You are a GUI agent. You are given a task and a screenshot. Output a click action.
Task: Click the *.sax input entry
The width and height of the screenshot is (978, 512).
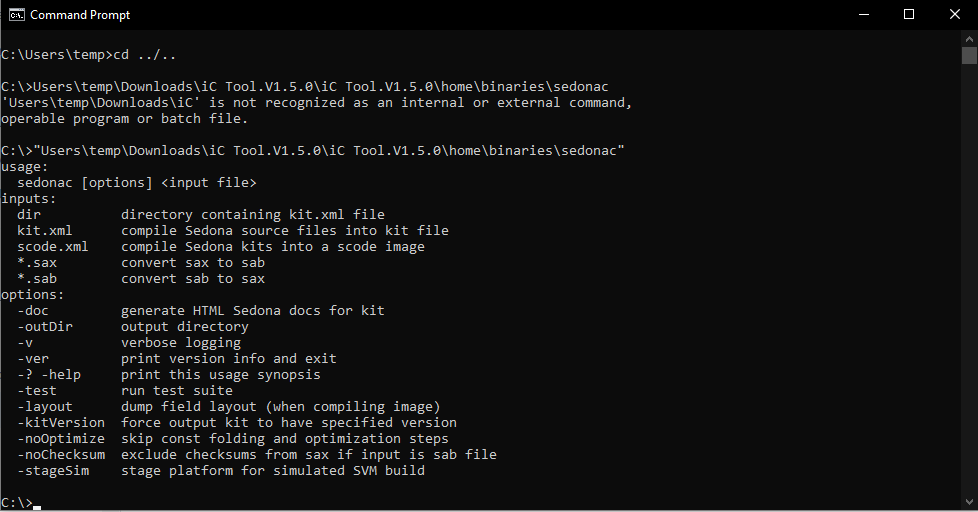(x=37, y=263)
